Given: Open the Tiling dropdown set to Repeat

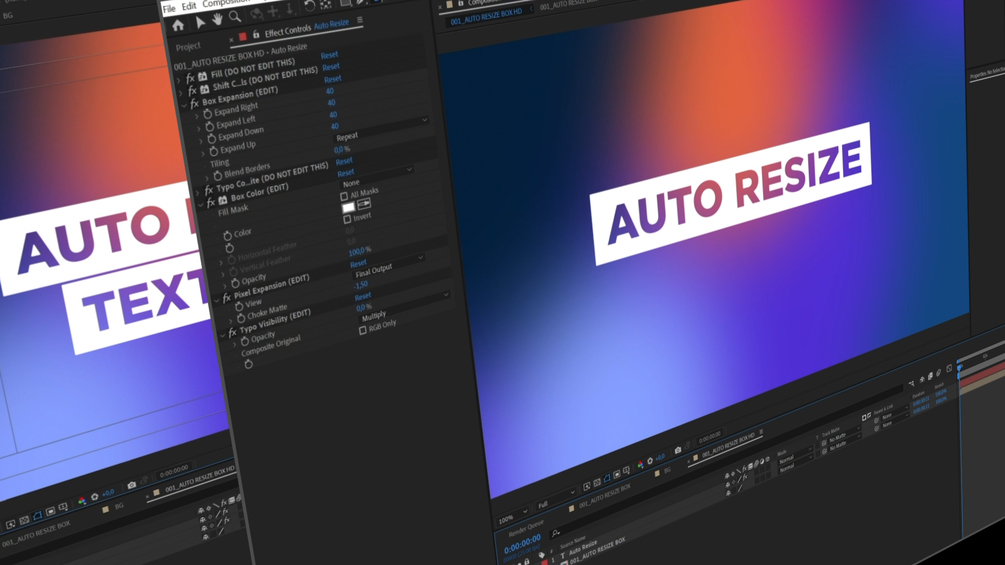Looking at the screenshot, I should tap(381, 131).
